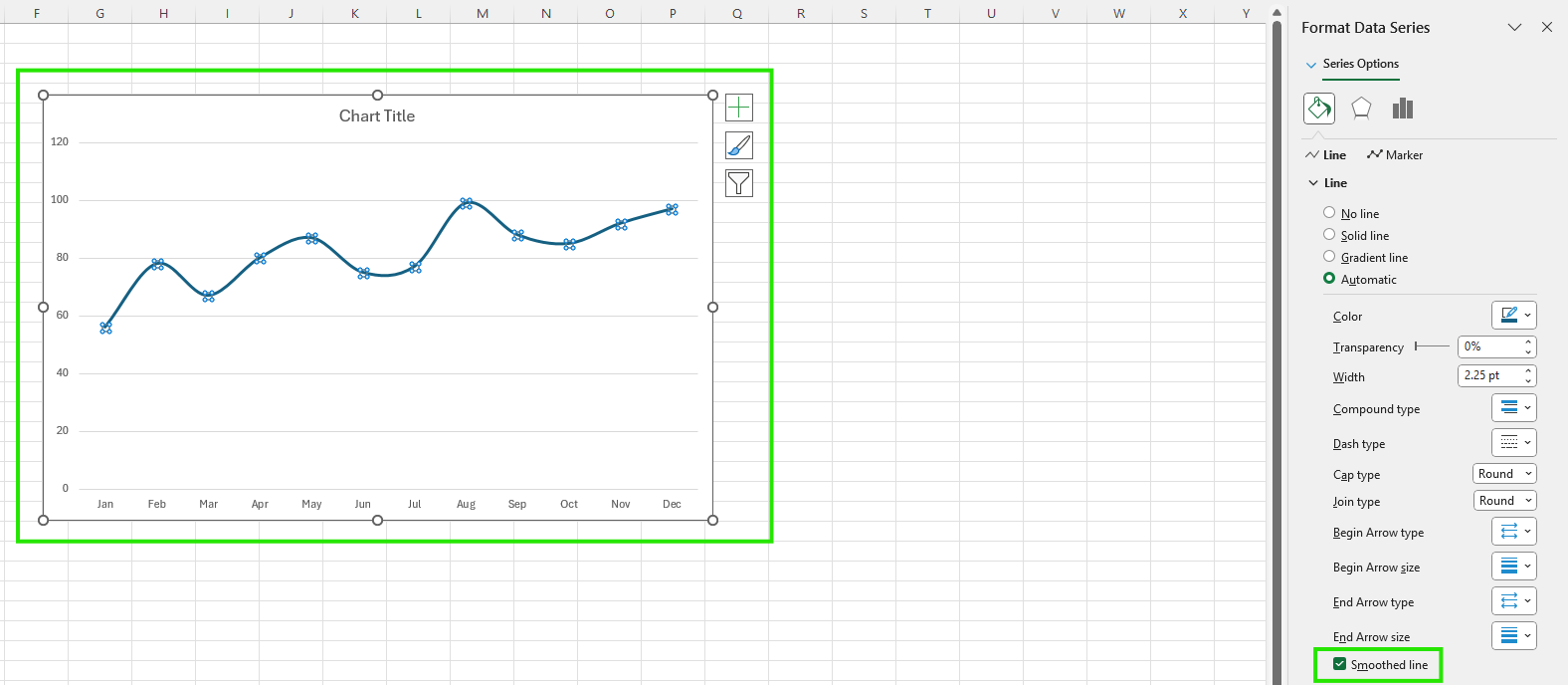Viewport: 1568px width, 685px height.
Task: Click the Width value field
Action: click(1488, 375)
